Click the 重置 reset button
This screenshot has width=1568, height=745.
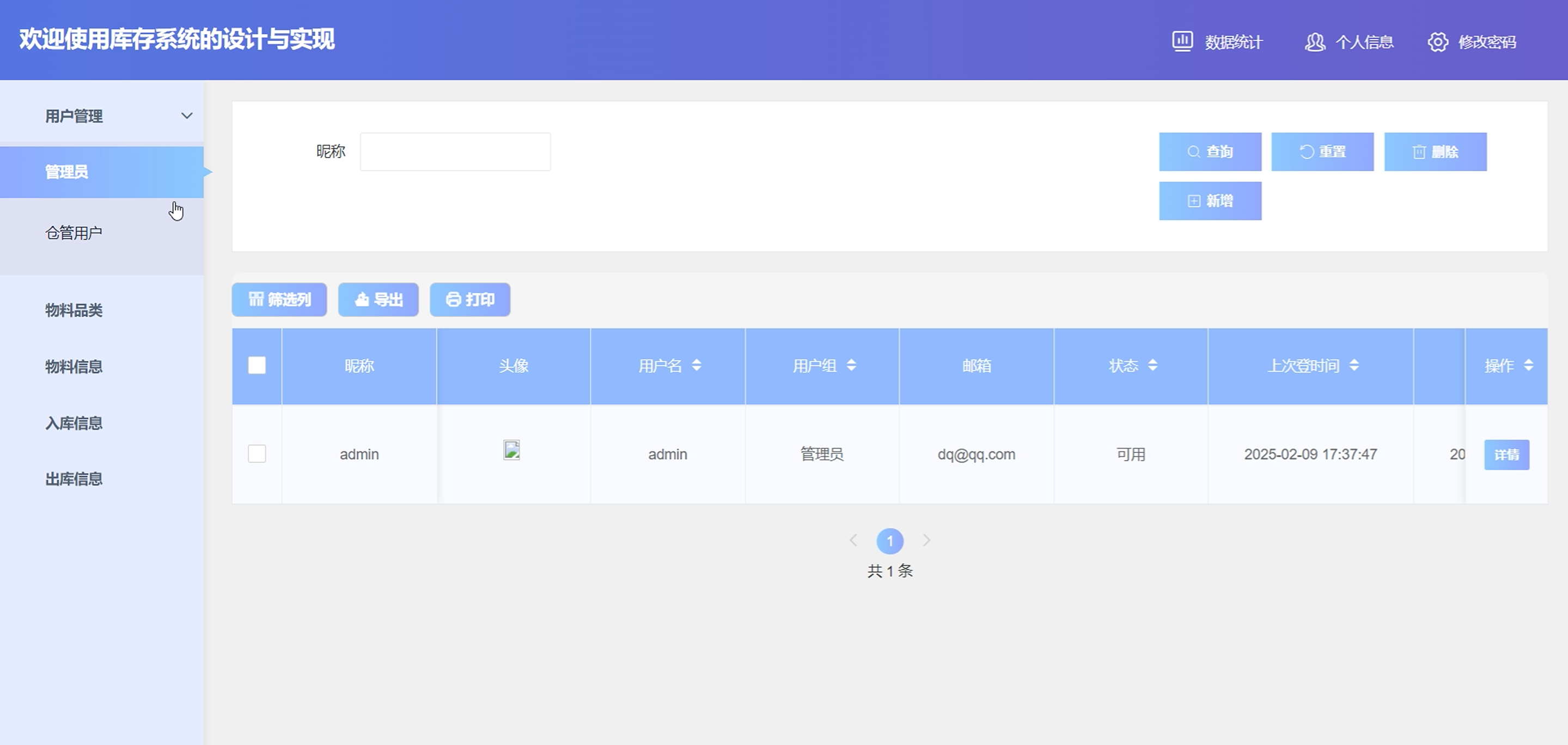(x=1322, y=152)
